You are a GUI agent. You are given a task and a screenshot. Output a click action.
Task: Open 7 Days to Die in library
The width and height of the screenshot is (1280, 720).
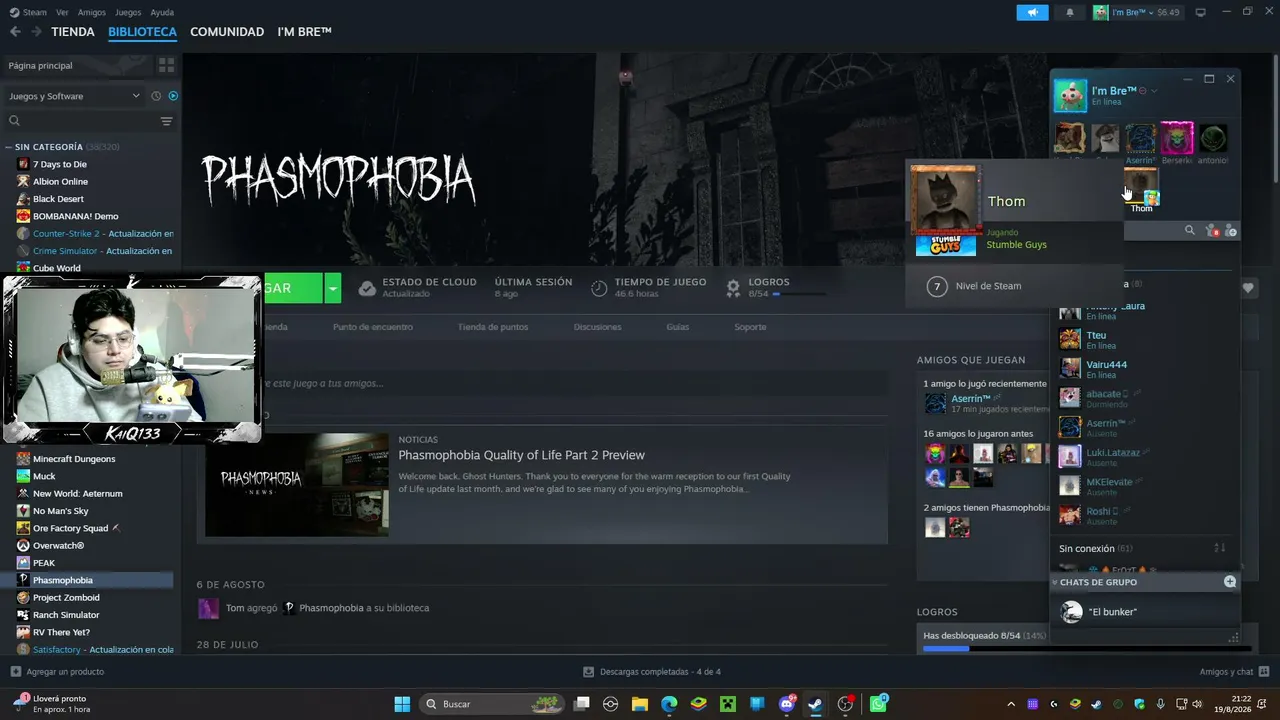[x=60, y=164]
